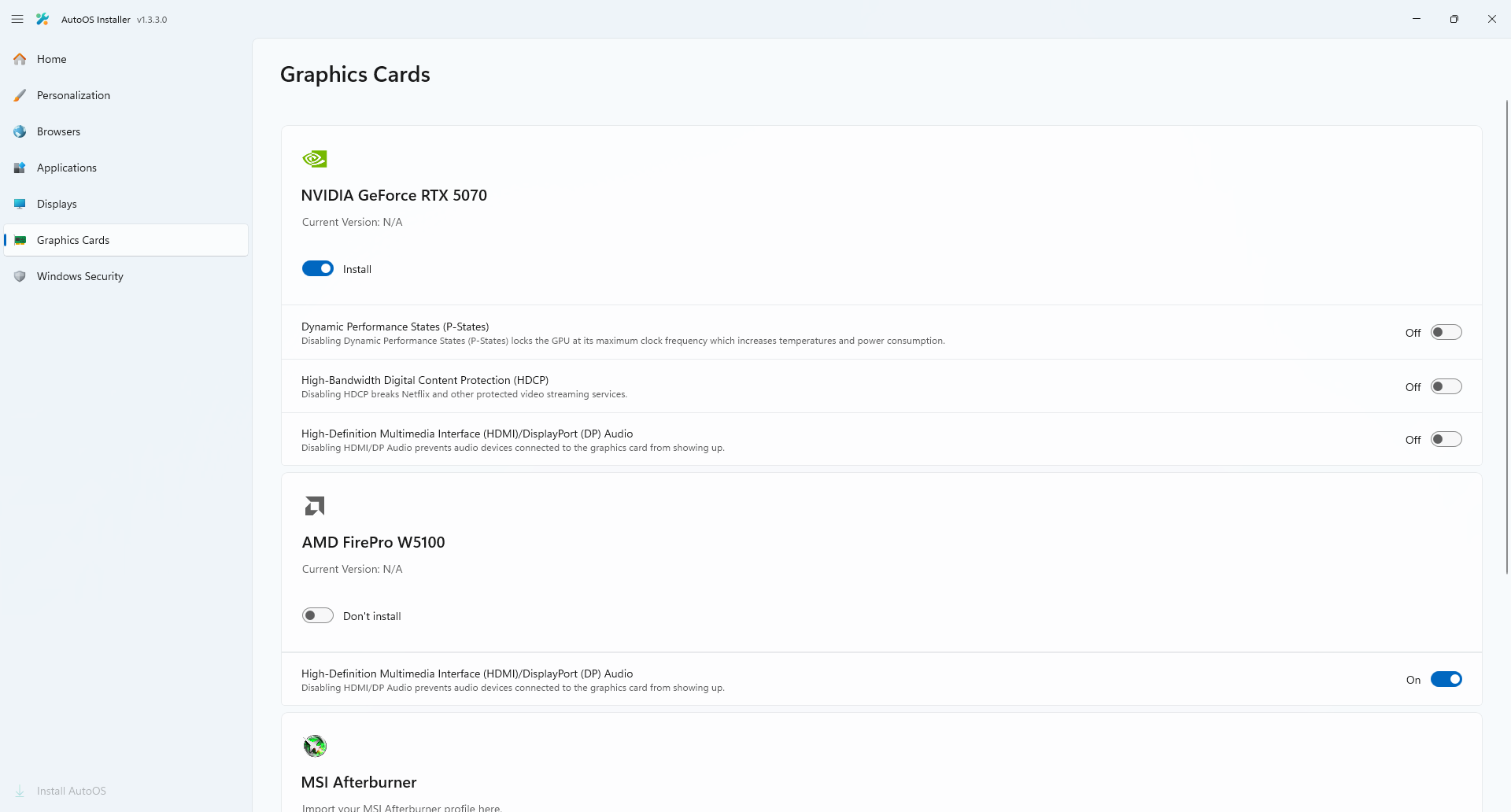Enable NVIDIA HDMI/DP Audio toggle
The height and width of the screenshot is (812, 1511).
[x=1446, y=439]
